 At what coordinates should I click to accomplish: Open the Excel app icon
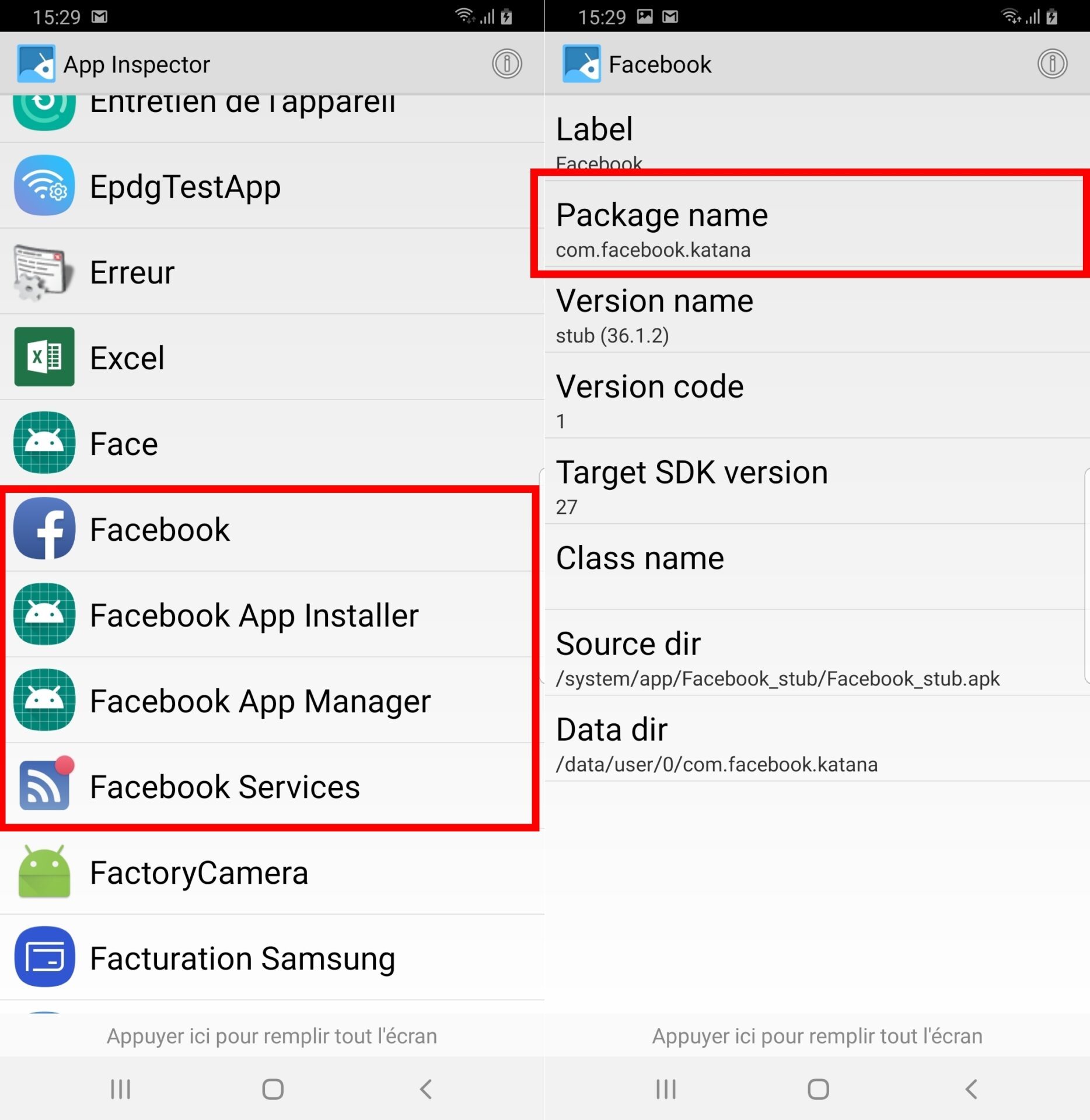(x=44, y=357)
